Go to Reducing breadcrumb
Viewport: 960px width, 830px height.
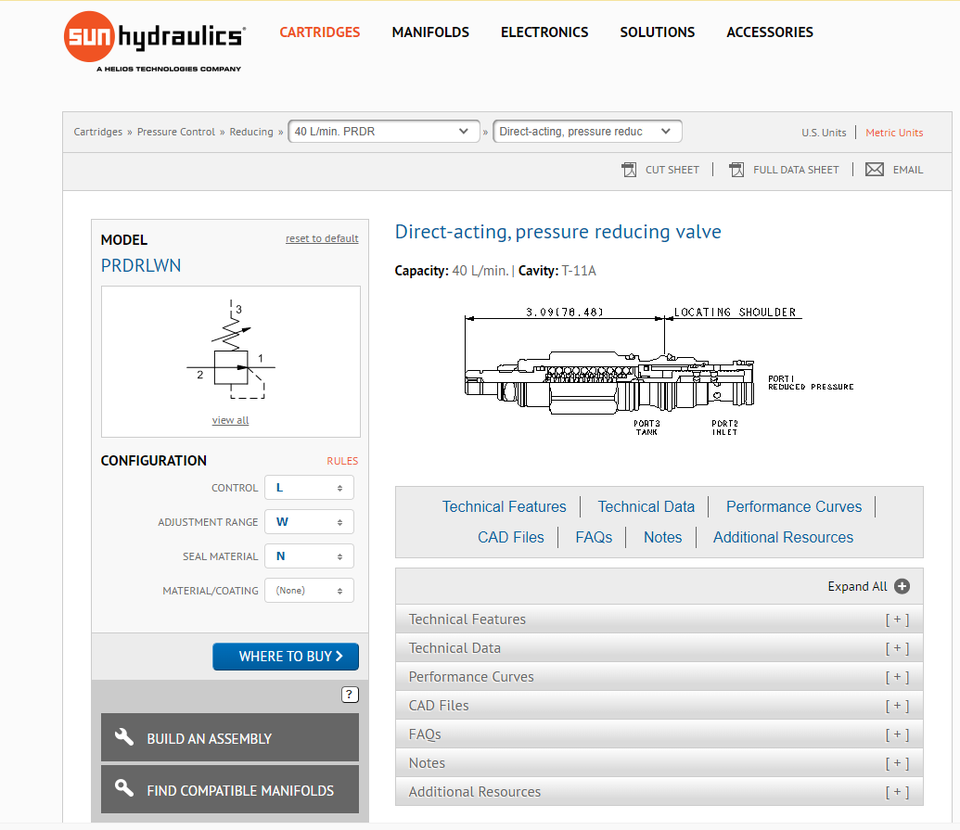pos(251,132)
